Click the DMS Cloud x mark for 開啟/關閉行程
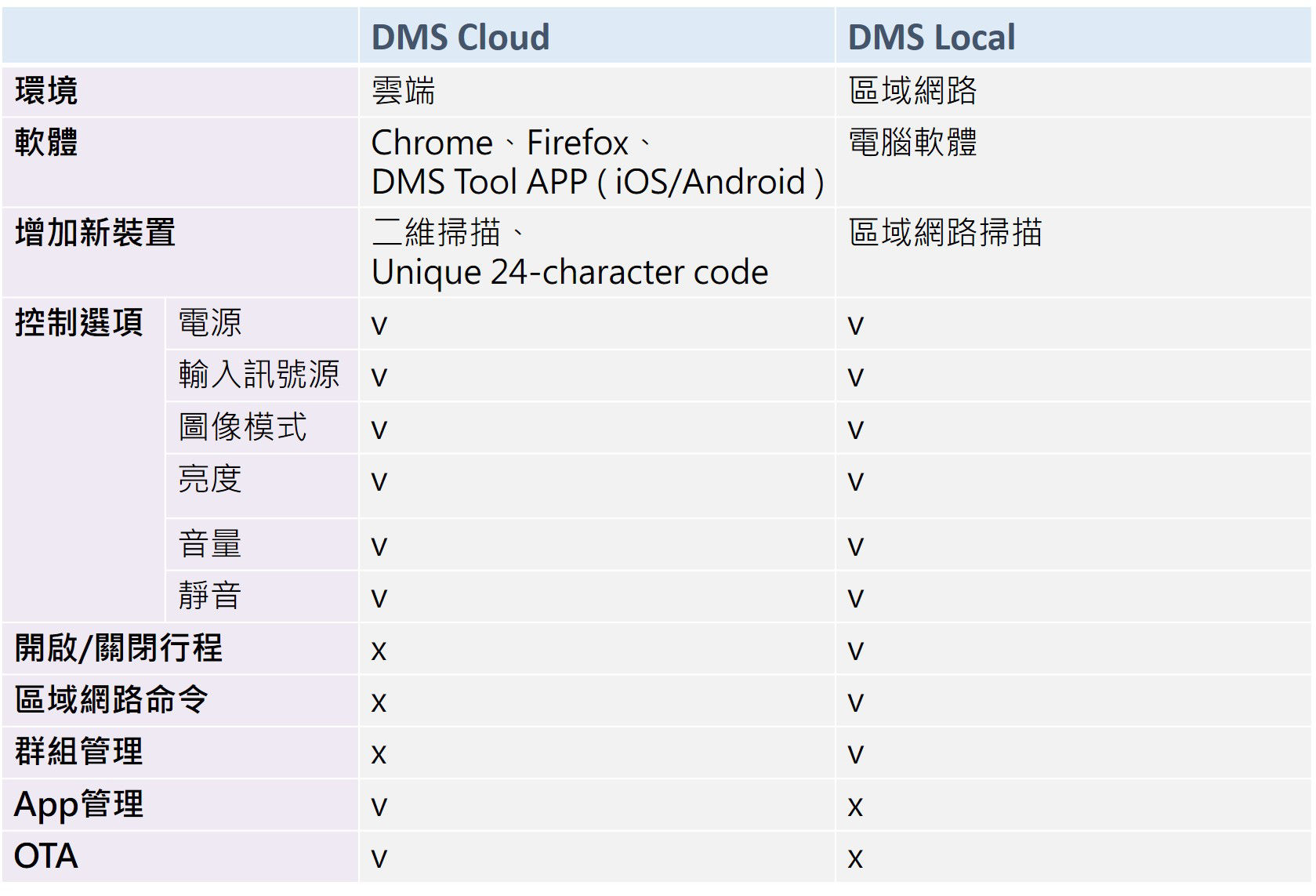 379,651
